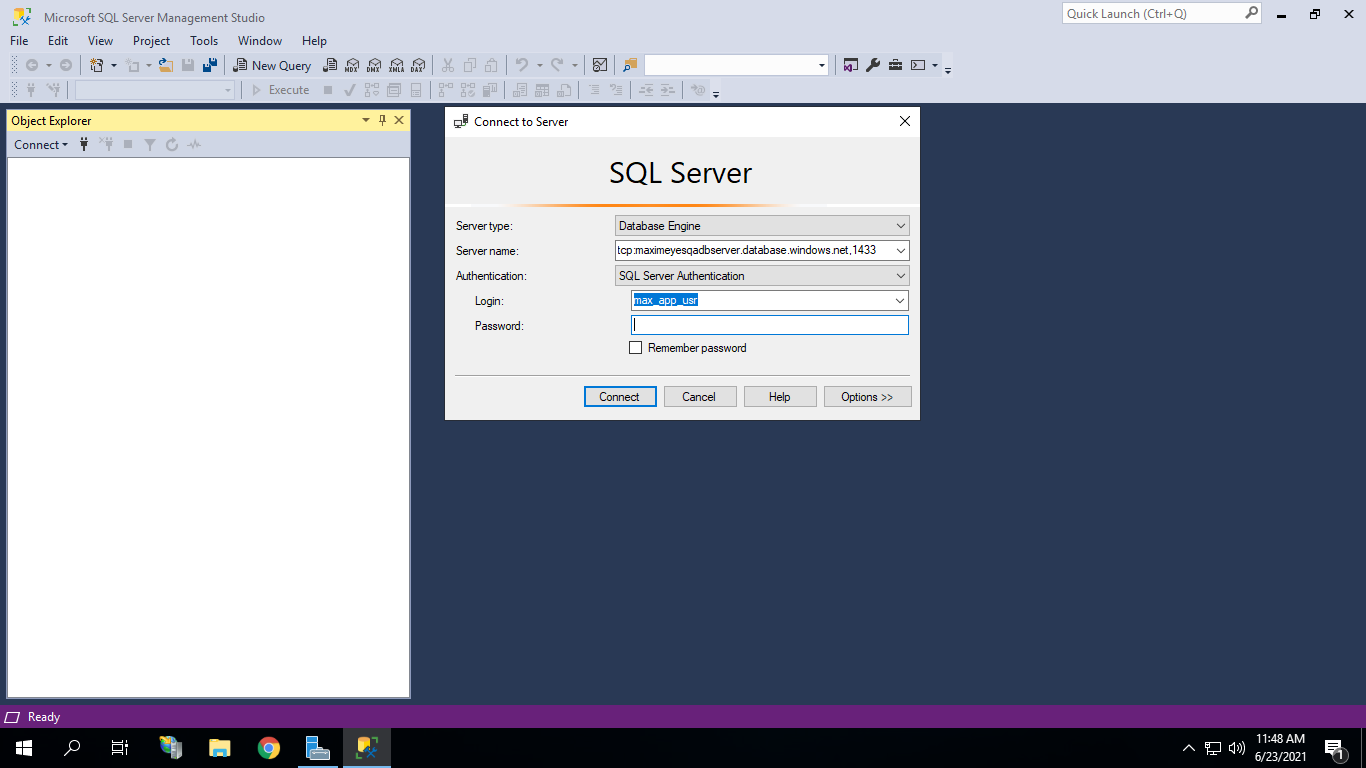1366x768 pixels.
Task: Click the Activity Monitor pulse icon in Object Explorer
Action: (x=194, y=145)
